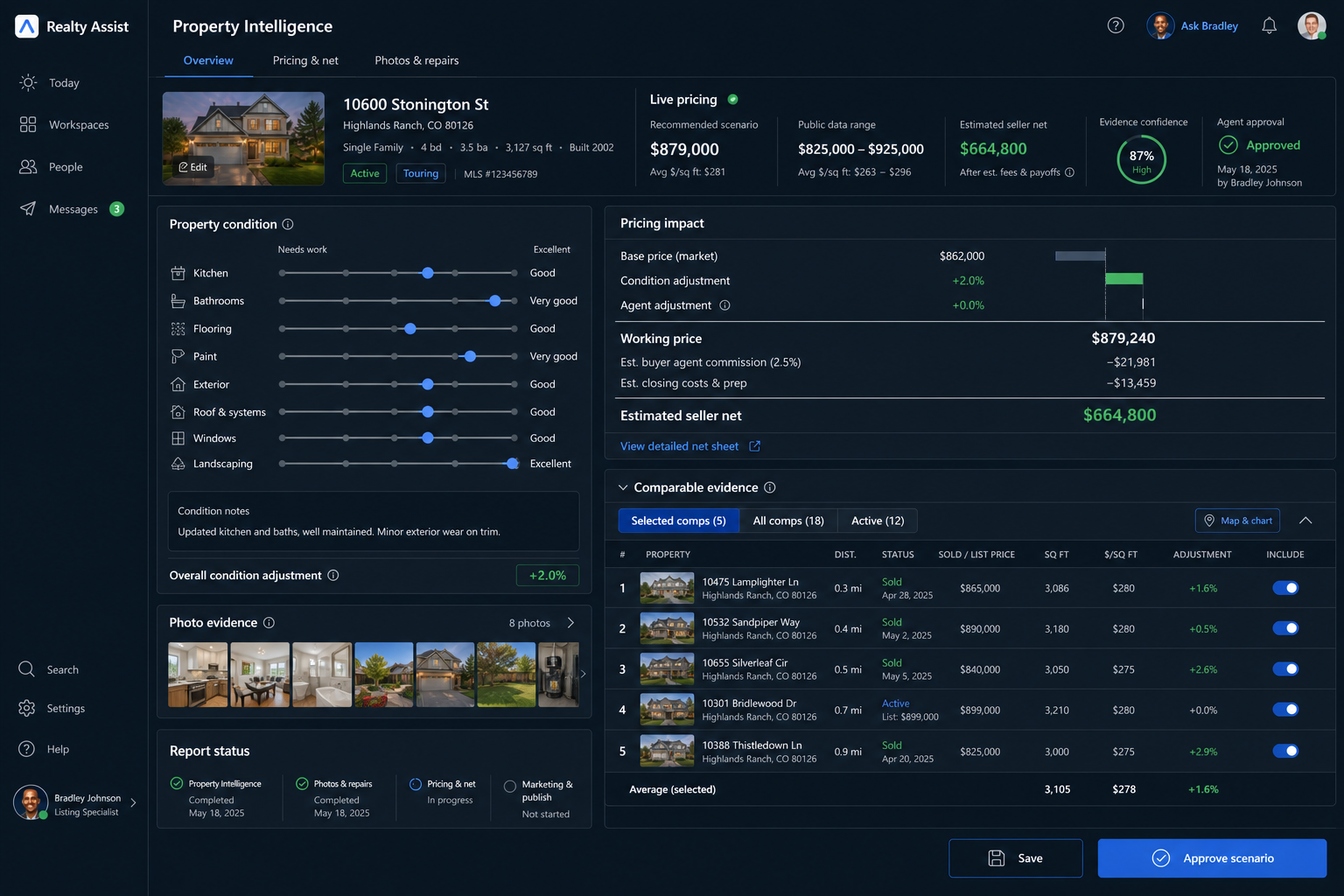Open the Today sun icon in sidebar

point(28,82)
